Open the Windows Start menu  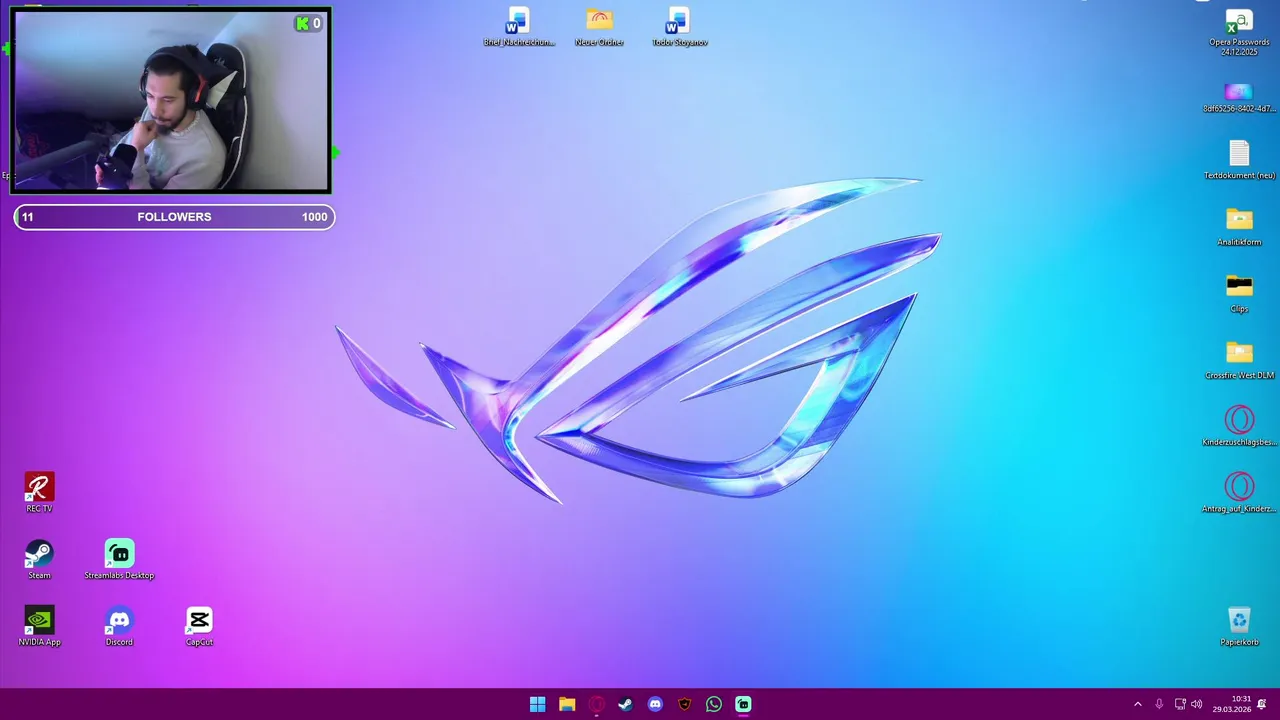[537, 704]
